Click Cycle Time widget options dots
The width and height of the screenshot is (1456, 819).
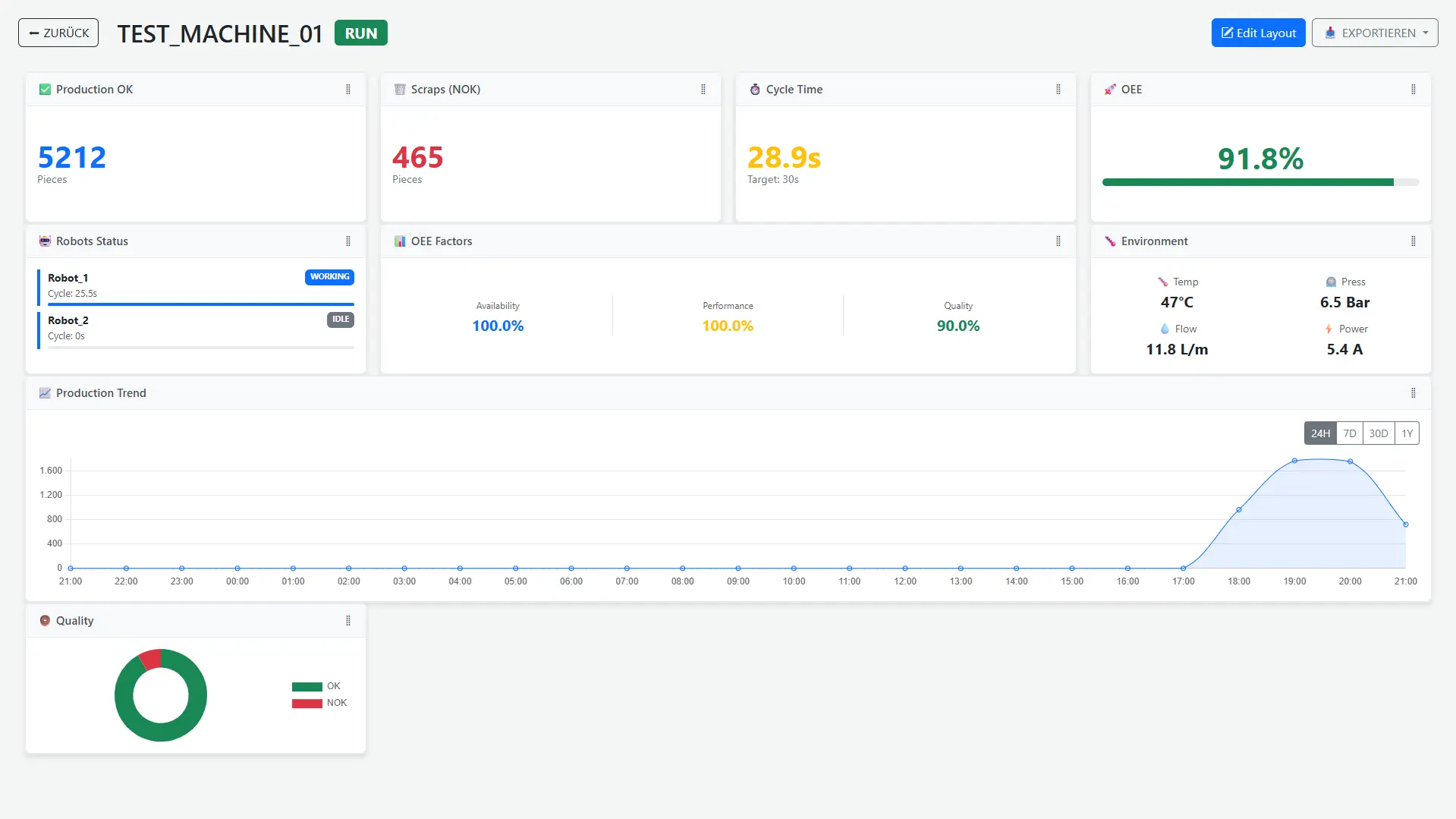[1058, 90]
